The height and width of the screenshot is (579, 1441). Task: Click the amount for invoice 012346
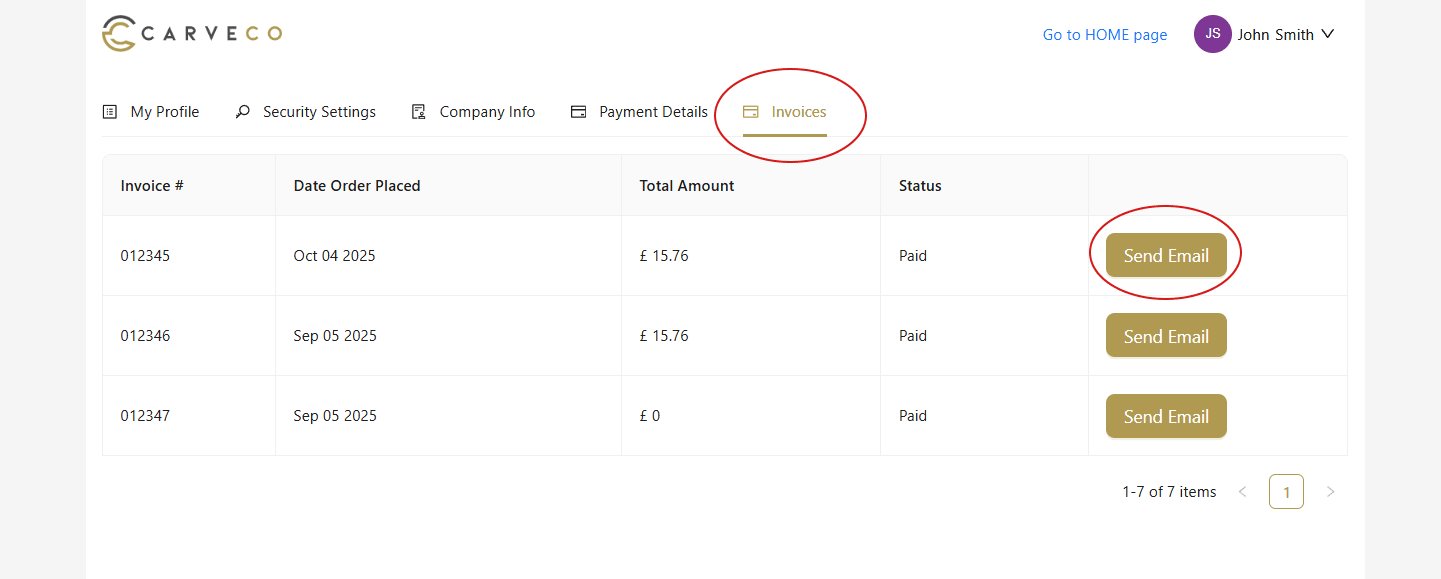point(664,336)
